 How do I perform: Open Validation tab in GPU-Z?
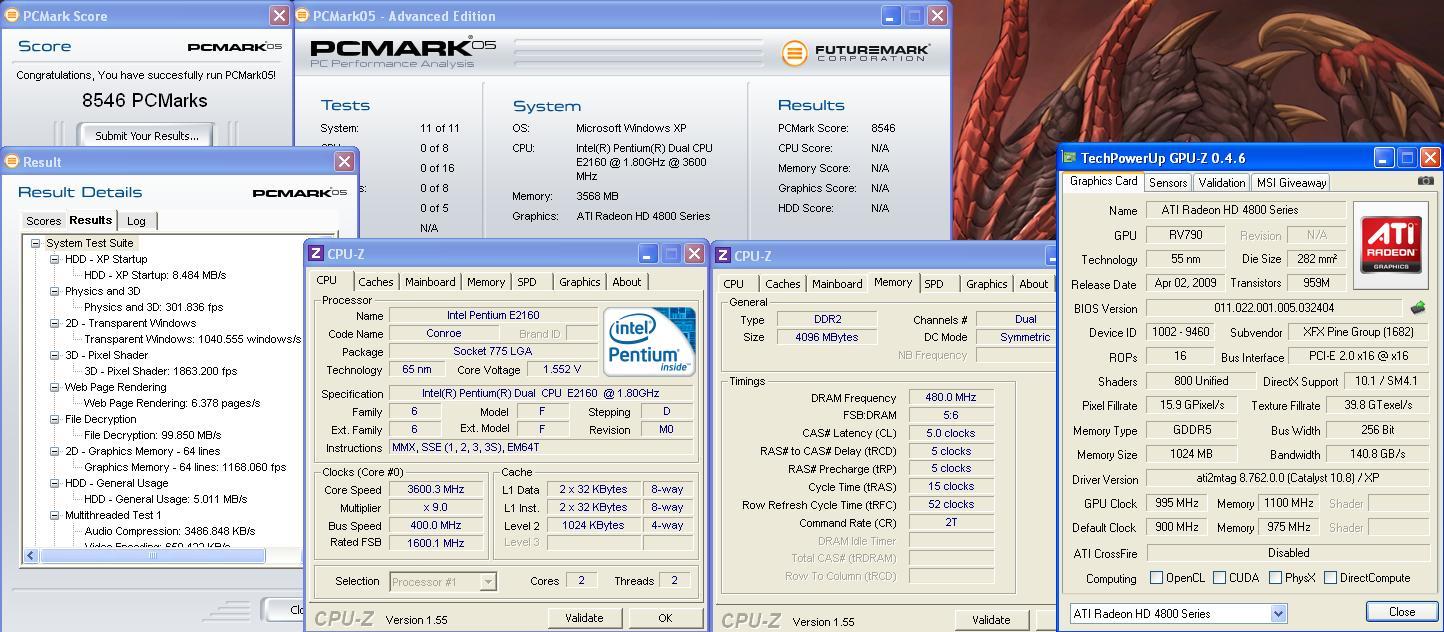(1222, 183)
